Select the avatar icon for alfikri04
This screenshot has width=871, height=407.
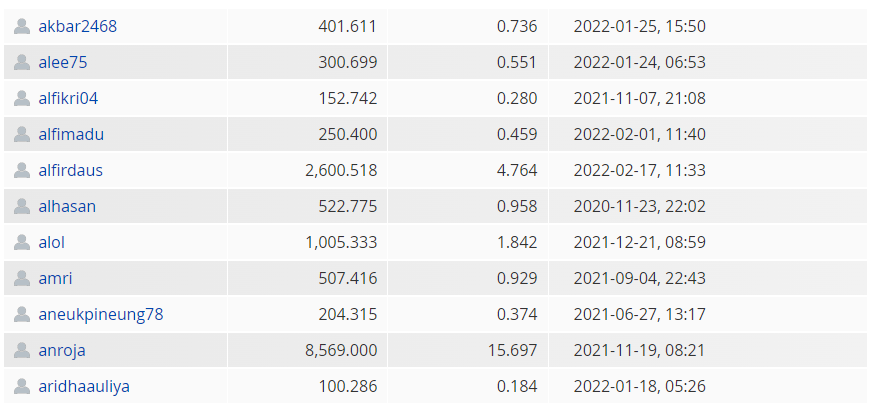22,98
